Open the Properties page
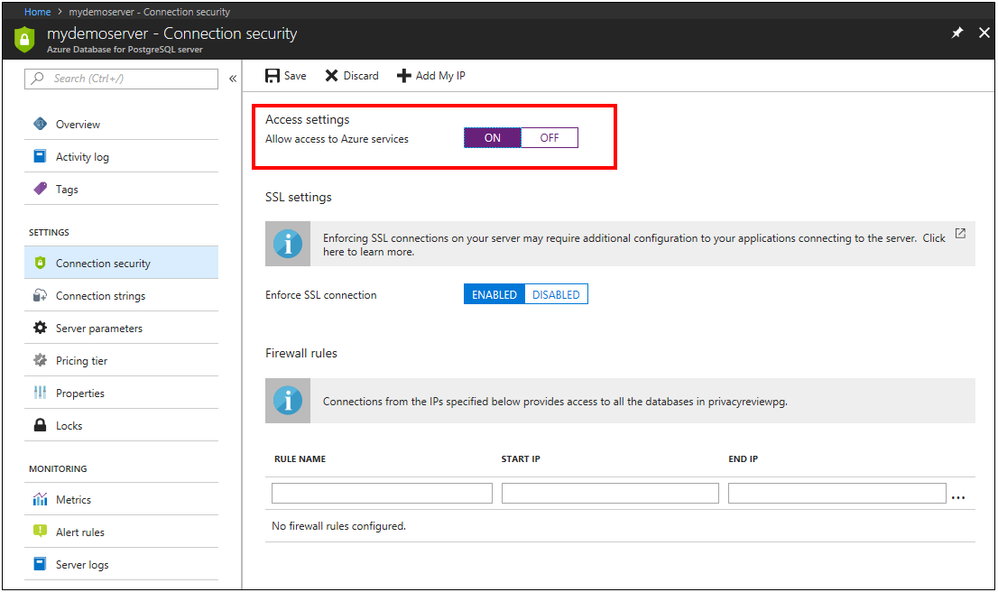Screen dimensions: 998x593 pyautogui.click(x=121, y=393)
